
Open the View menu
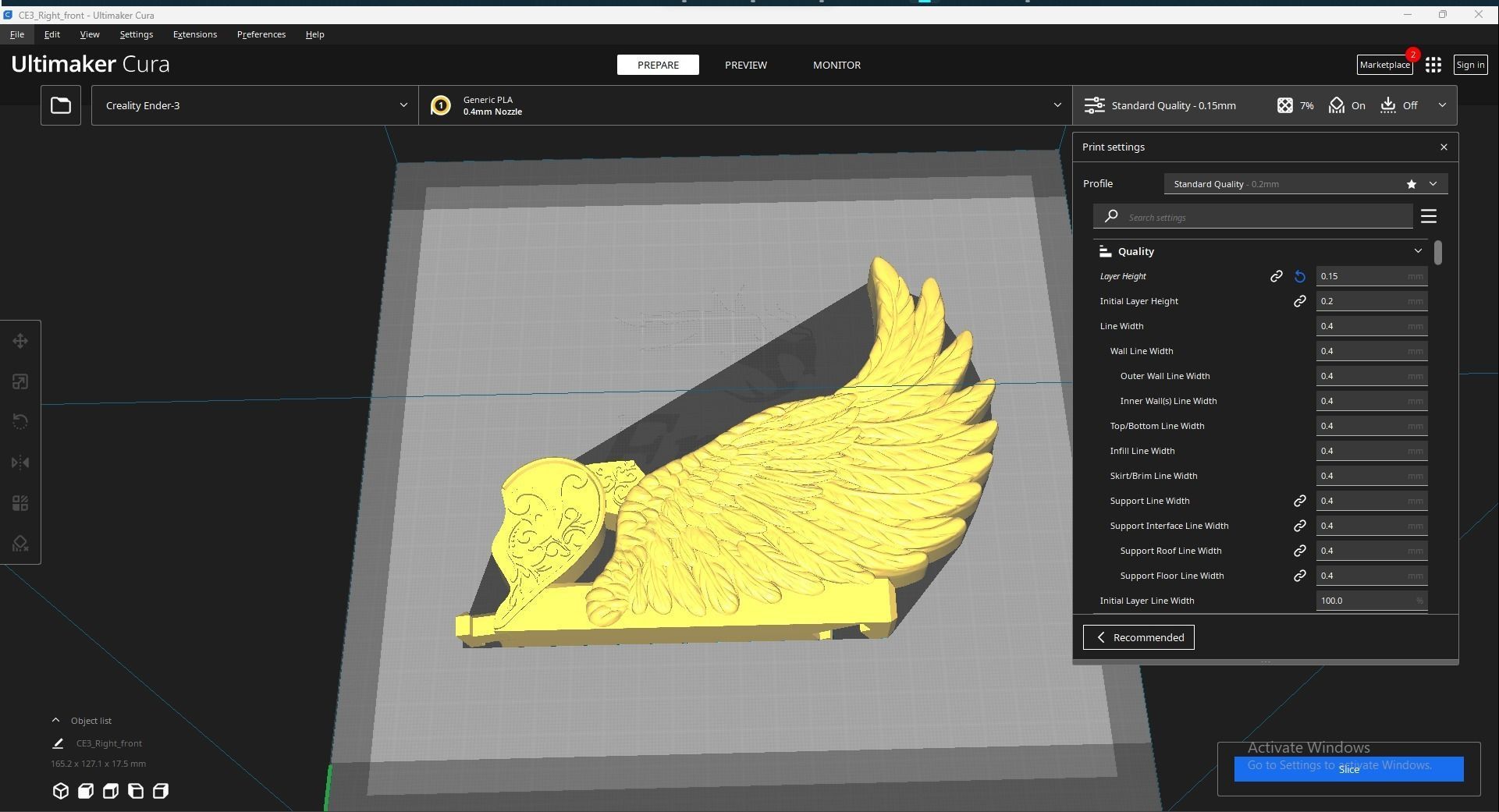pos(90,34)
